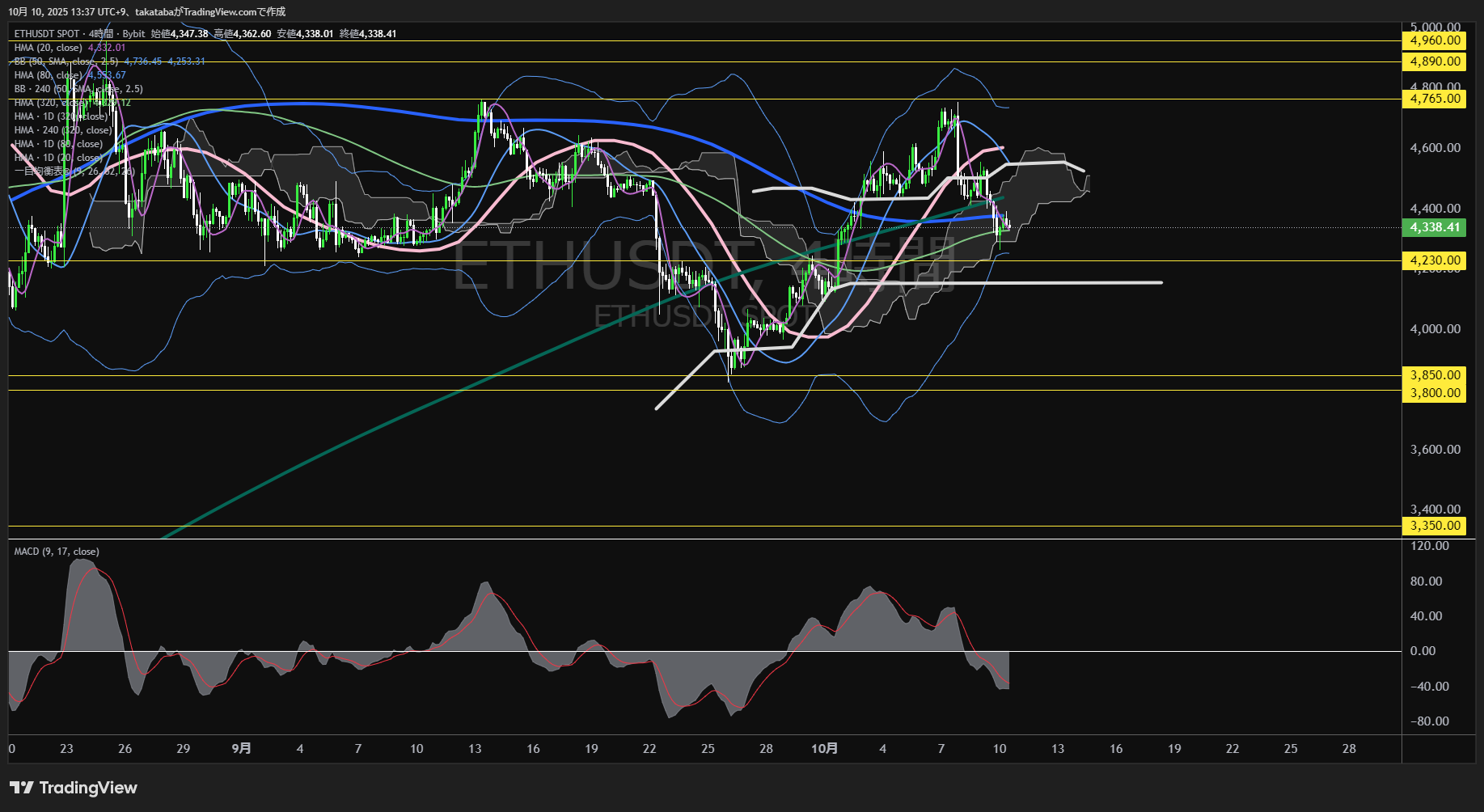Click the green current price label 4,338.41

click(x=1435, y=227)
